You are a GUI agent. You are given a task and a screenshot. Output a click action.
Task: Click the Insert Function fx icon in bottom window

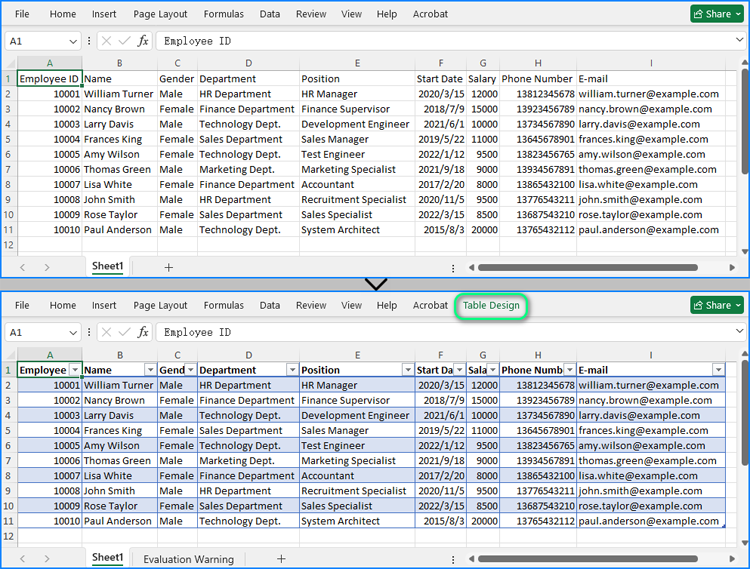(143, 332)
